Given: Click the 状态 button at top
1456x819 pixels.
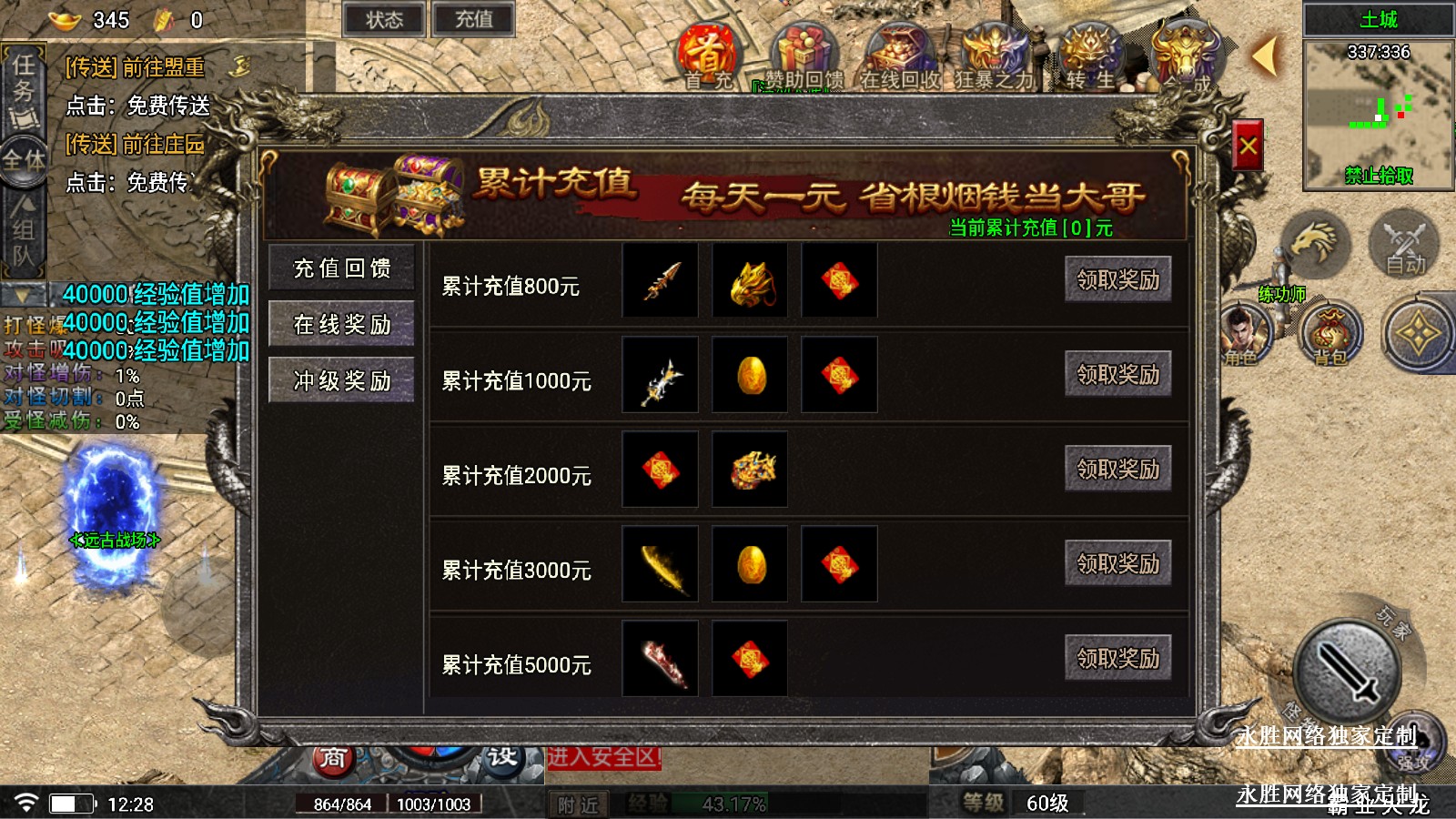Looking at the screenshot, I should click(x=384, y=19).
